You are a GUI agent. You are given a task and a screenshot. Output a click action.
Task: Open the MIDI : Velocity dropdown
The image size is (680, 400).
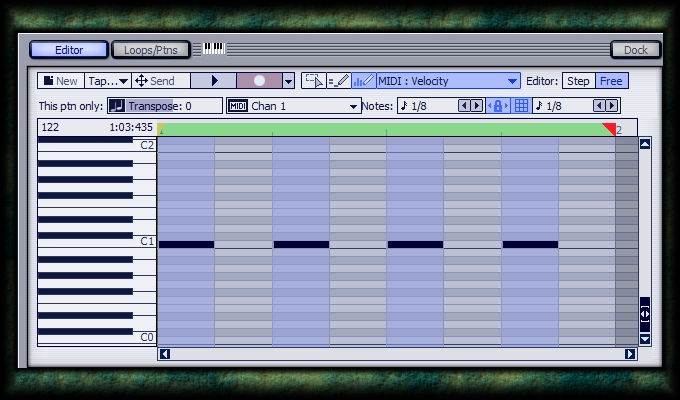448,81
